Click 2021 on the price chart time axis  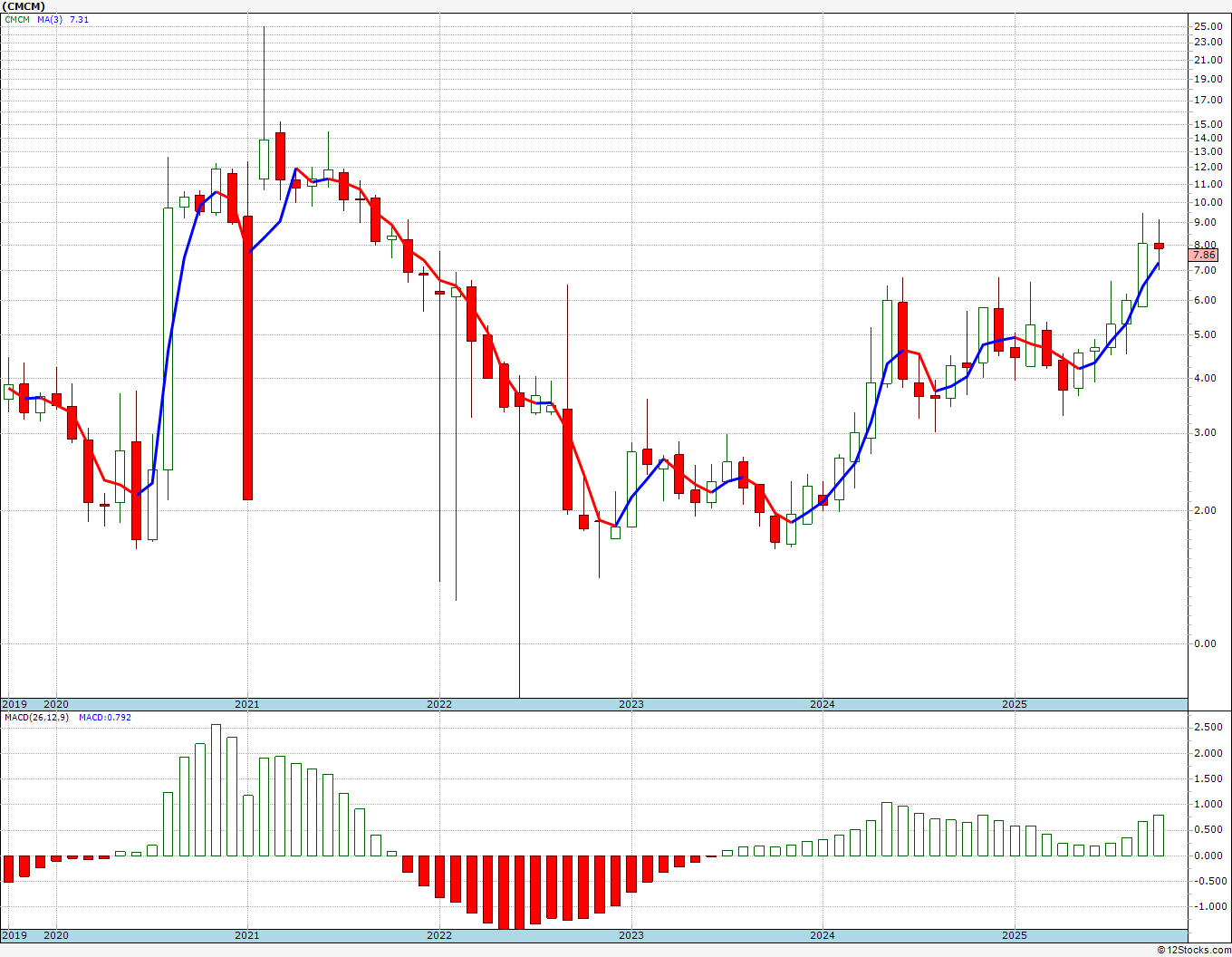point(247,704)
